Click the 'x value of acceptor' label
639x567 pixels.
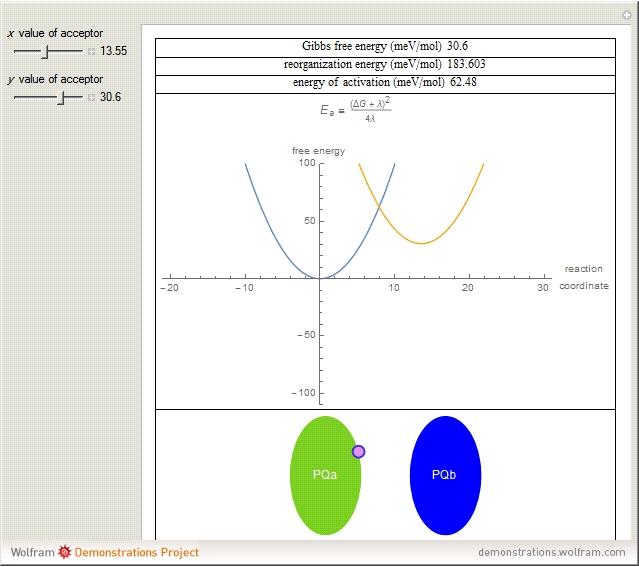point(55,33)
